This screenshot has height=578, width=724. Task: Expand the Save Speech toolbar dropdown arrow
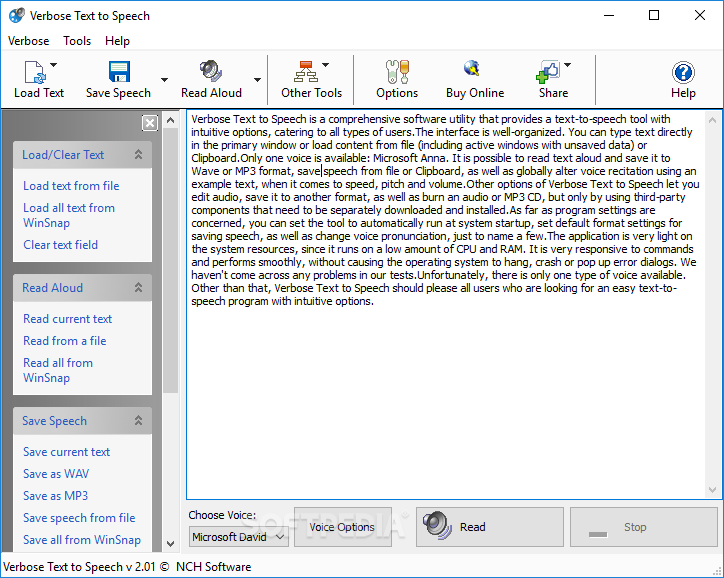click(x=164, y=80)
